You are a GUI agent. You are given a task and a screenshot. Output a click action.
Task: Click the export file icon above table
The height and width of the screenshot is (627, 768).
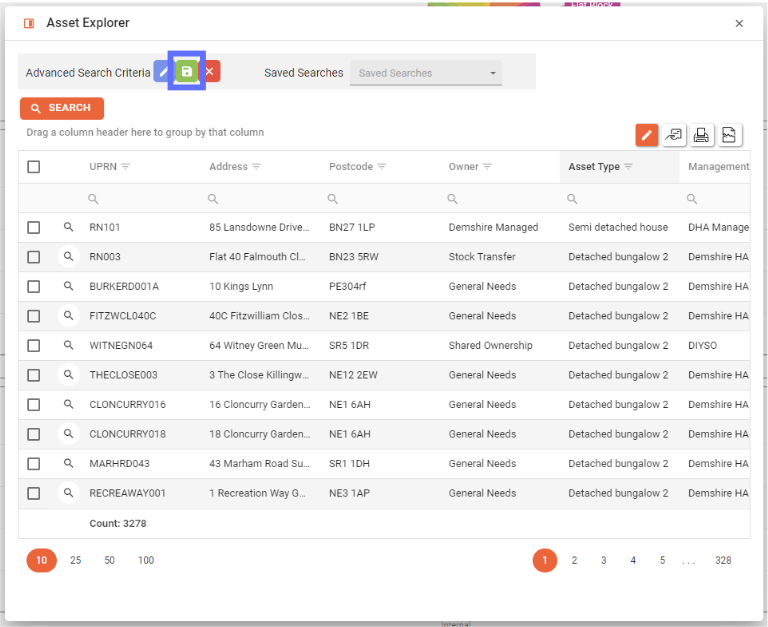coord(730,135)
